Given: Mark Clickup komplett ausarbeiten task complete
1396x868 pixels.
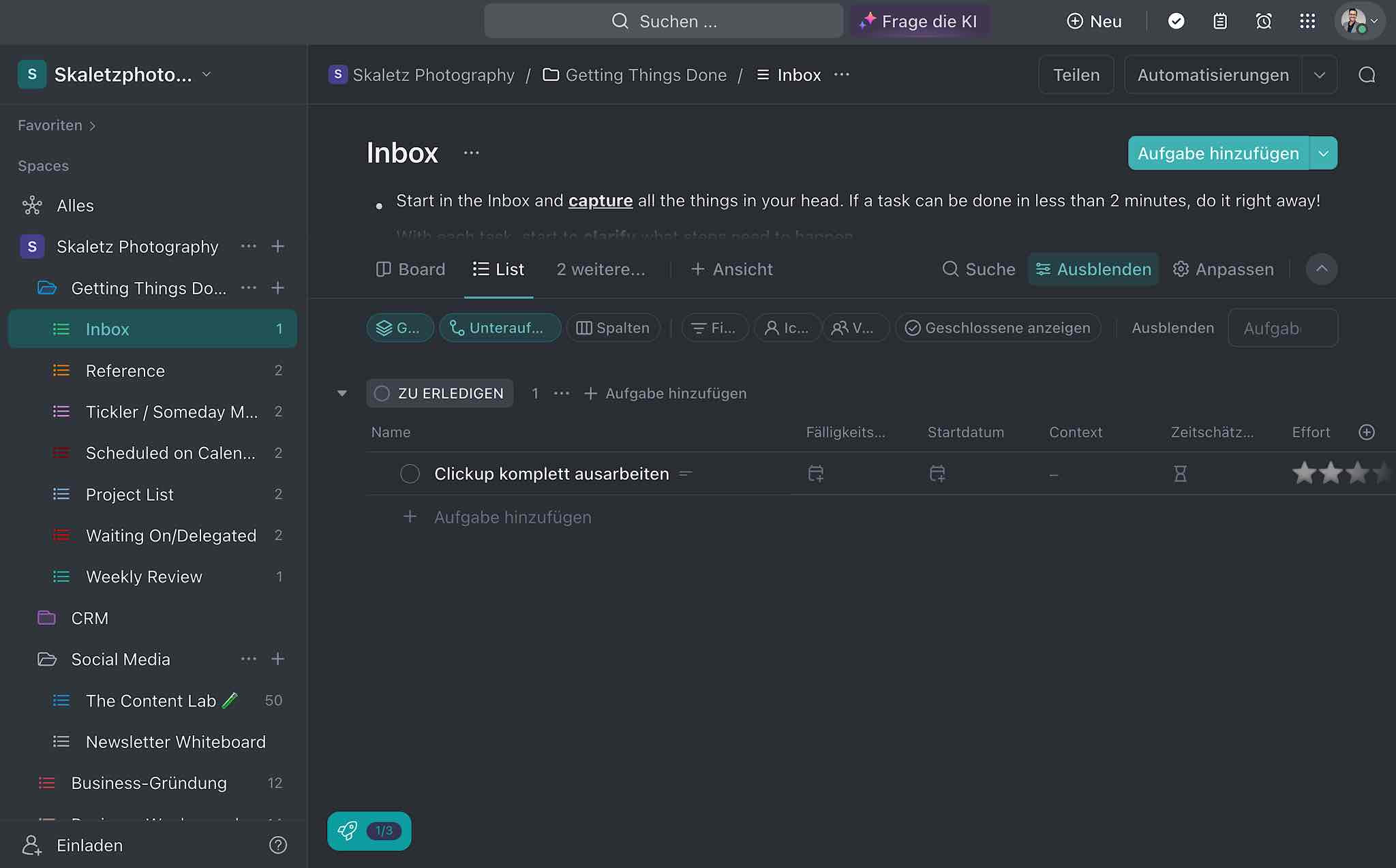Looking at the screenshot, I should pyautogui.click(x=410, y=474).
